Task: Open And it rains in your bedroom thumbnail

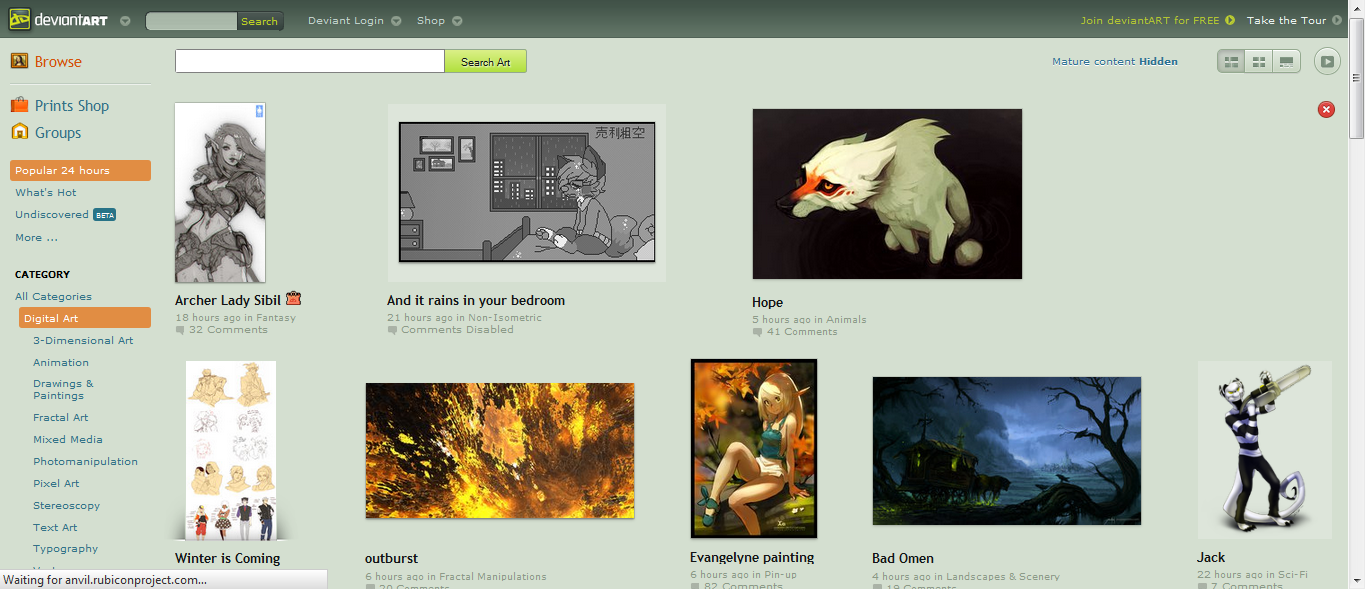Action: pyautogui.click(x=527, y=192)
